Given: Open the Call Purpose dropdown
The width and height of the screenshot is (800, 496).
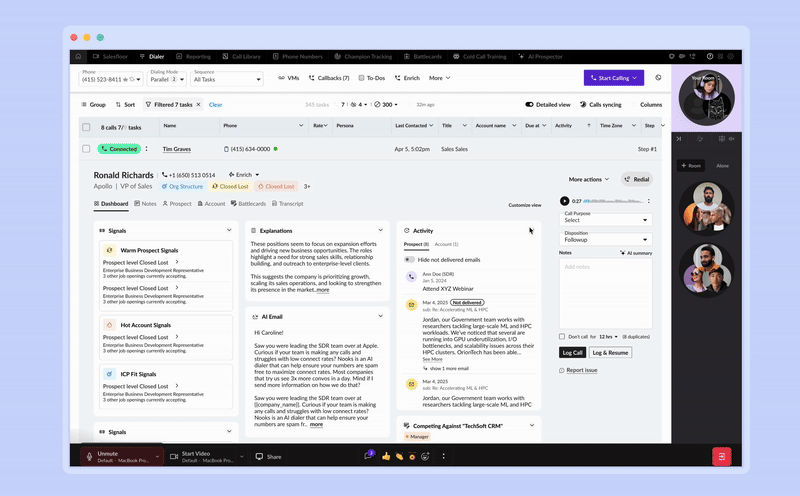Looking at the screenshot, I should tap(606, 220).
